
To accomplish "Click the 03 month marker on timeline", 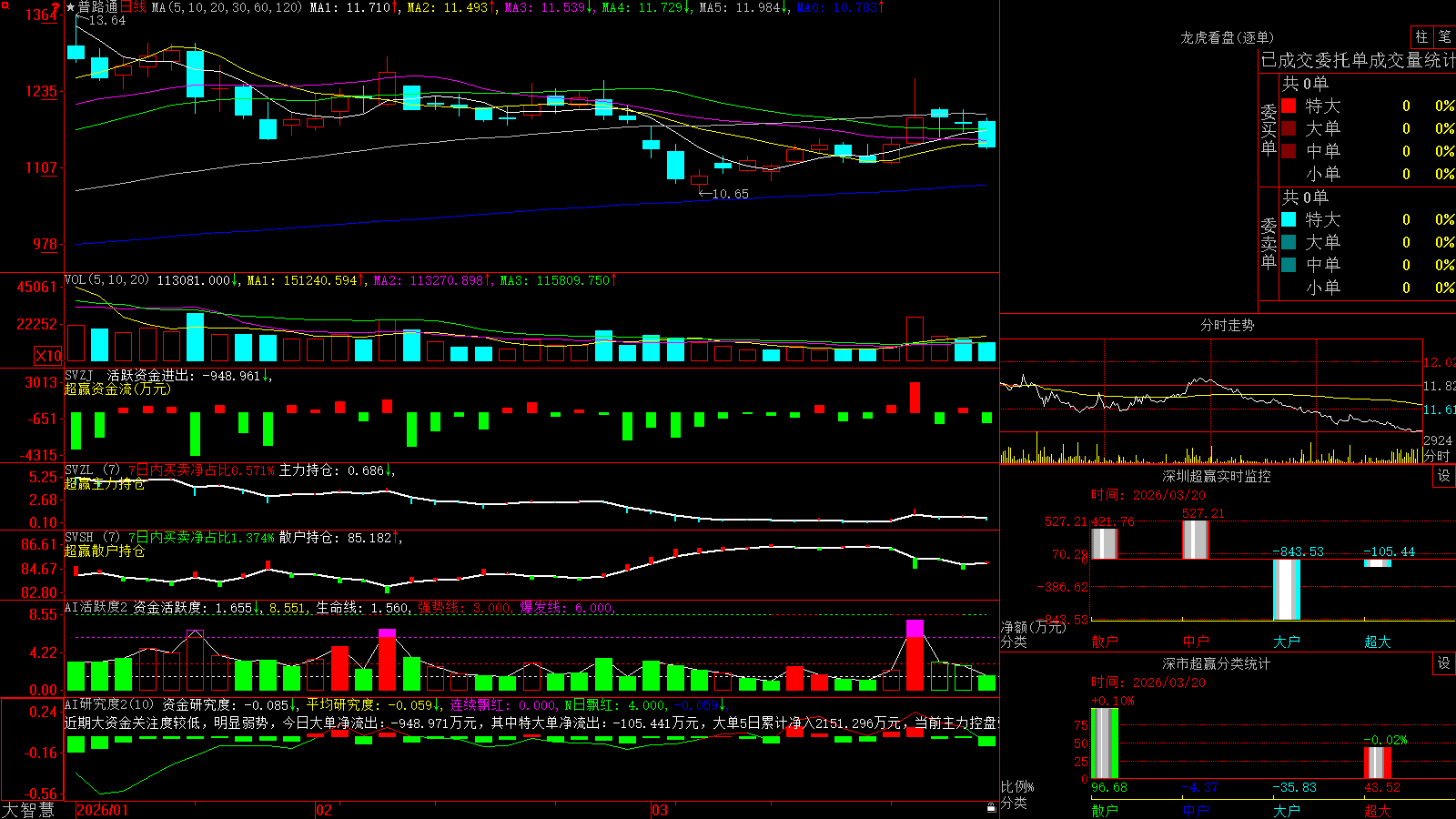I will 660,810.
